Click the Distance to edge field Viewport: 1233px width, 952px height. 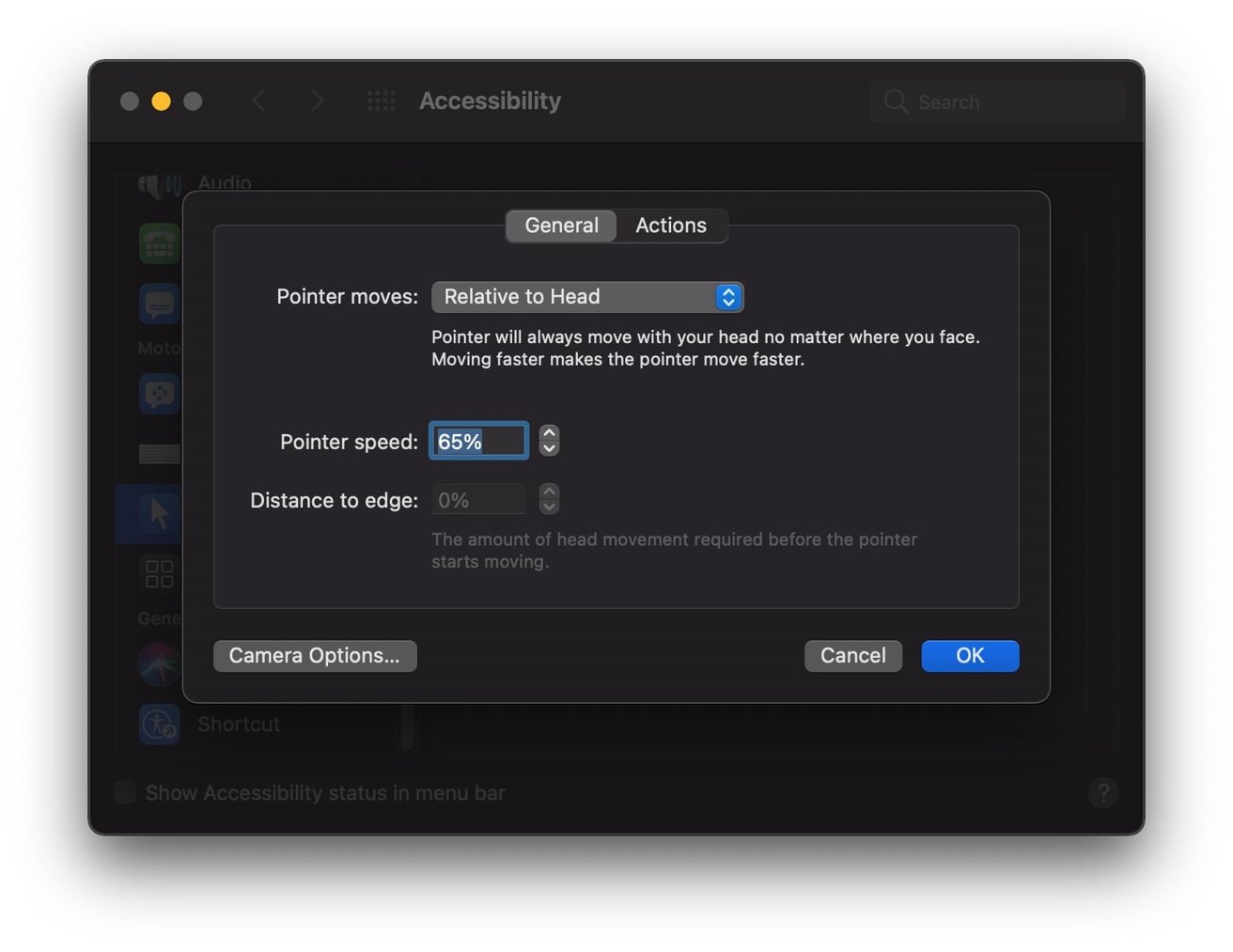point(478,500)
